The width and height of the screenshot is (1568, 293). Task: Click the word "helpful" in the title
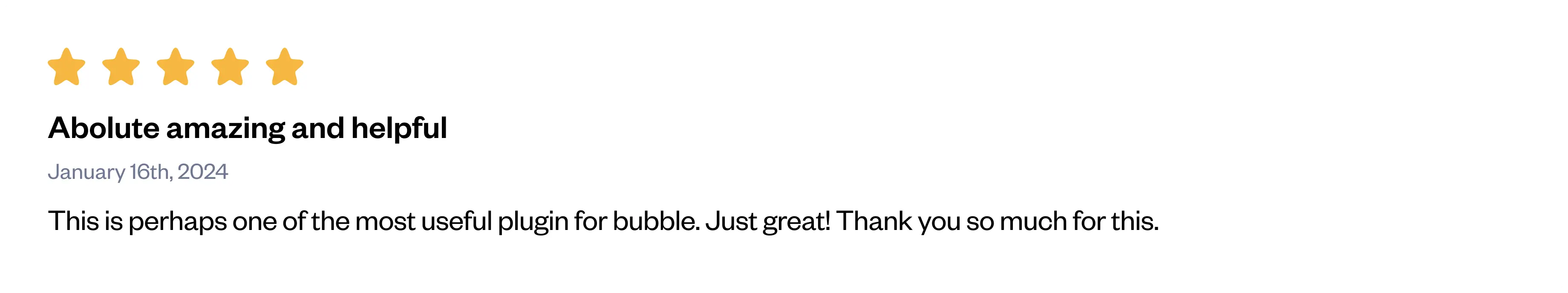pos(399,128)
